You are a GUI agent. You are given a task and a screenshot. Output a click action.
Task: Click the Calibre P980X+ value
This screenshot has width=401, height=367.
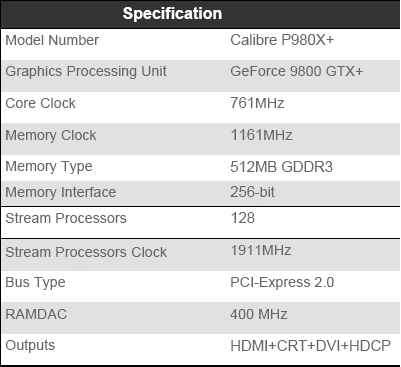(x=282, y=40)
